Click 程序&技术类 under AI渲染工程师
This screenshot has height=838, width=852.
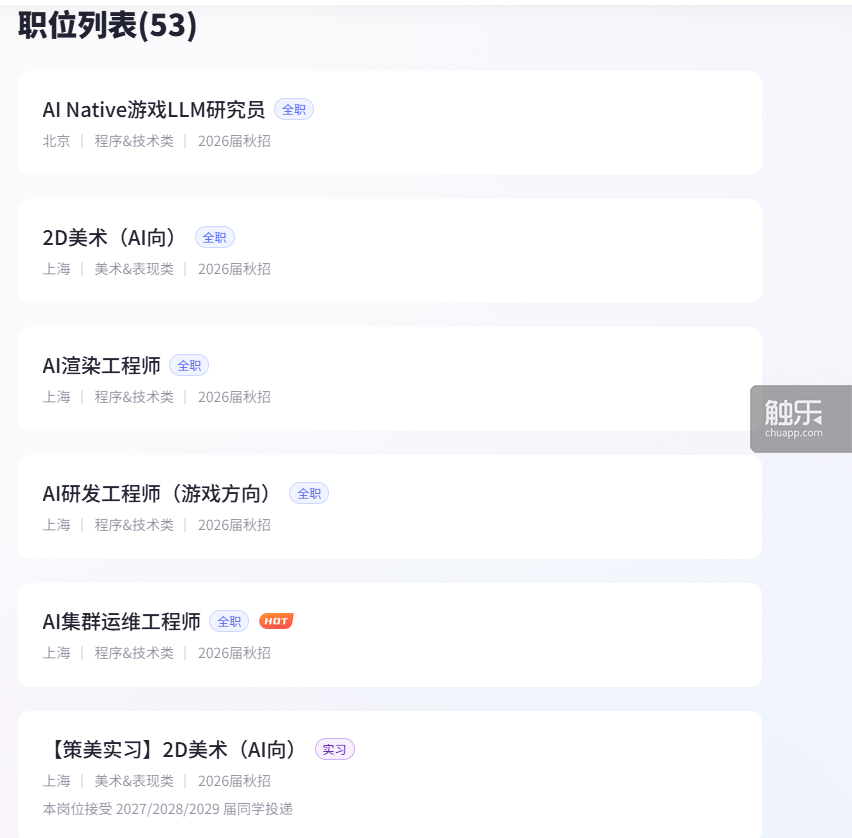(x=134, y=397)
